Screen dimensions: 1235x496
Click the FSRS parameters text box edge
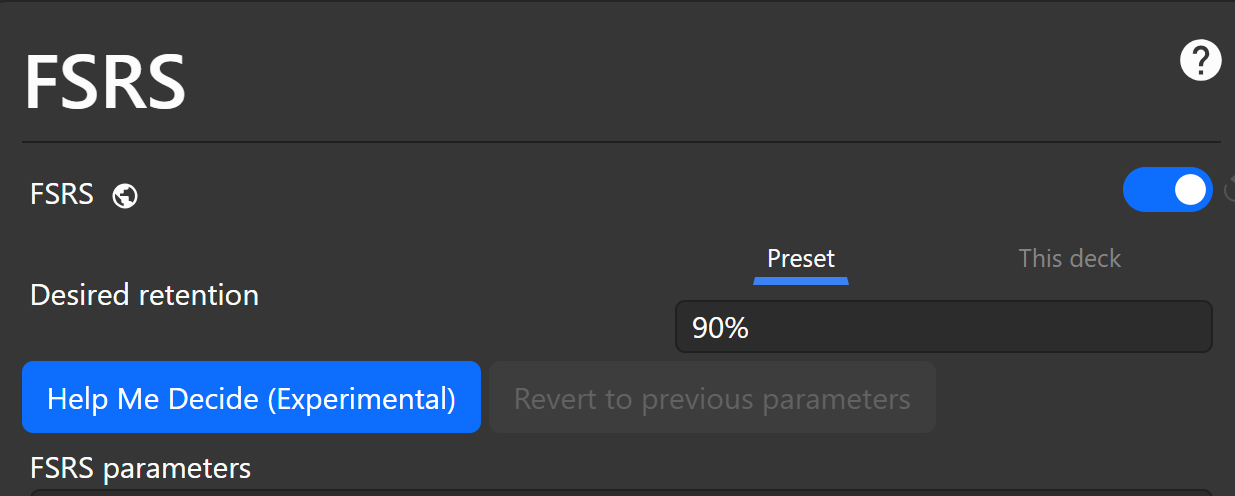coord(620,492)
